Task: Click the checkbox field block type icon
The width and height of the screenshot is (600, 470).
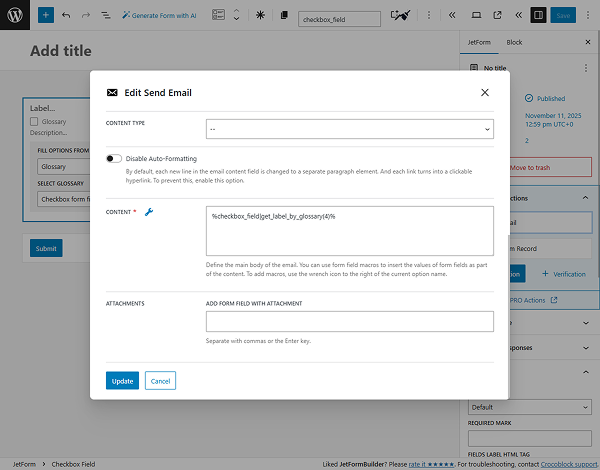Action: tap(218, 15)
